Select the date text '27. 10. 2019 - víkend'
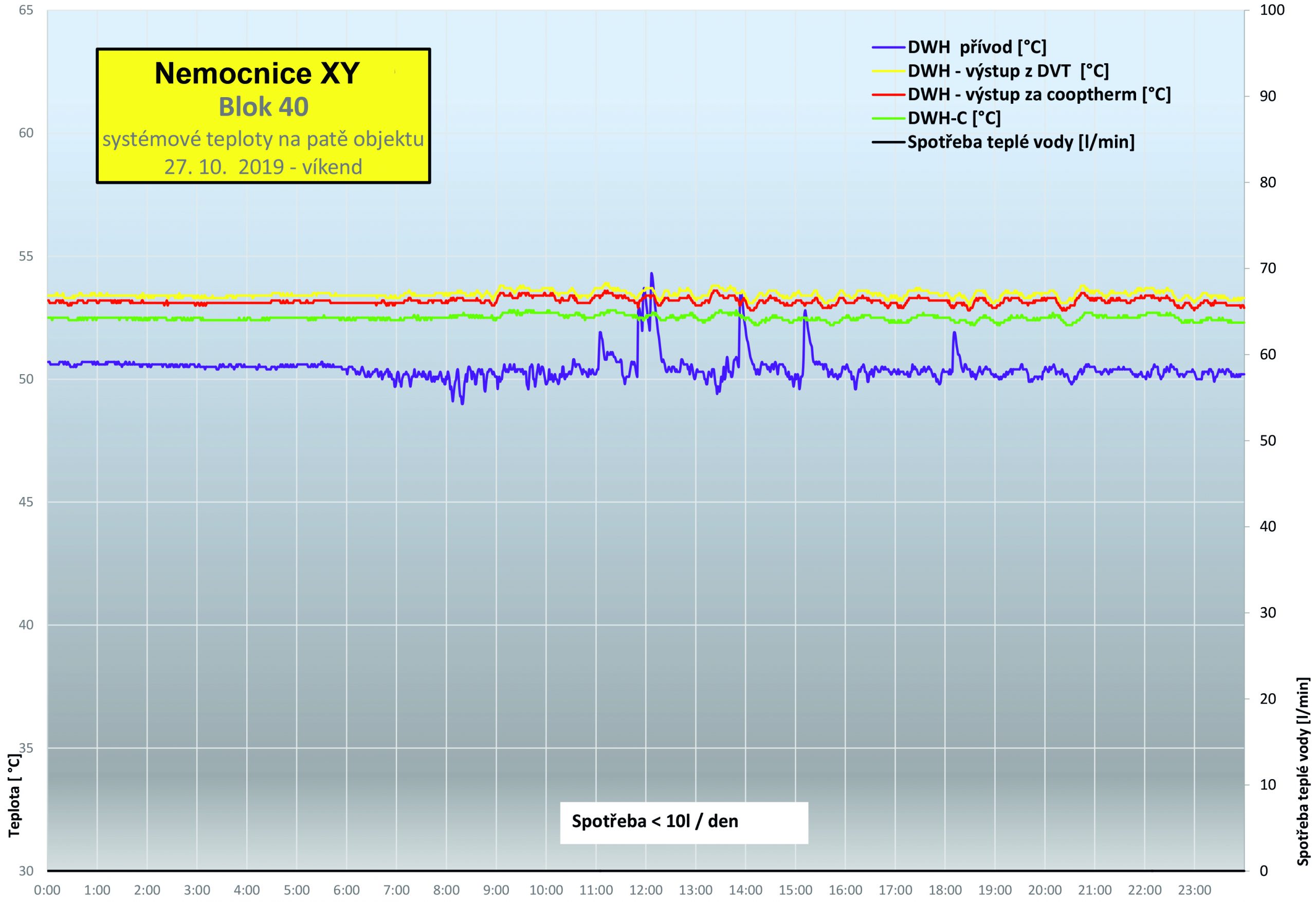1316x902 pixels. (263, 167)
